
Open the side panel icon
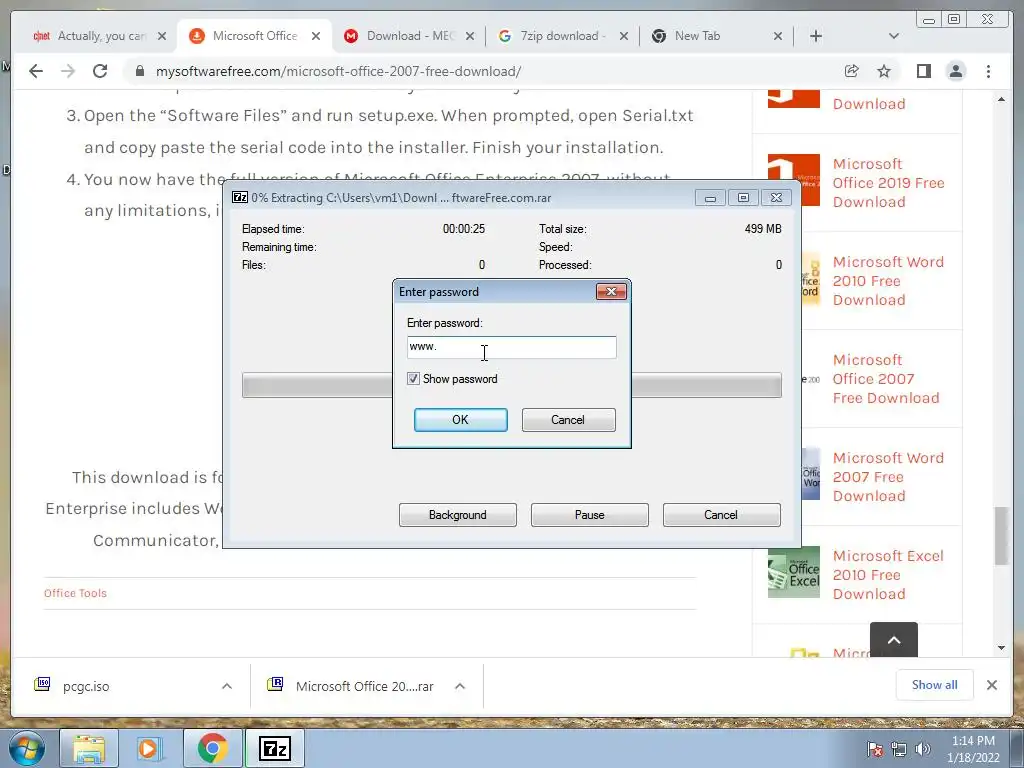923,71
